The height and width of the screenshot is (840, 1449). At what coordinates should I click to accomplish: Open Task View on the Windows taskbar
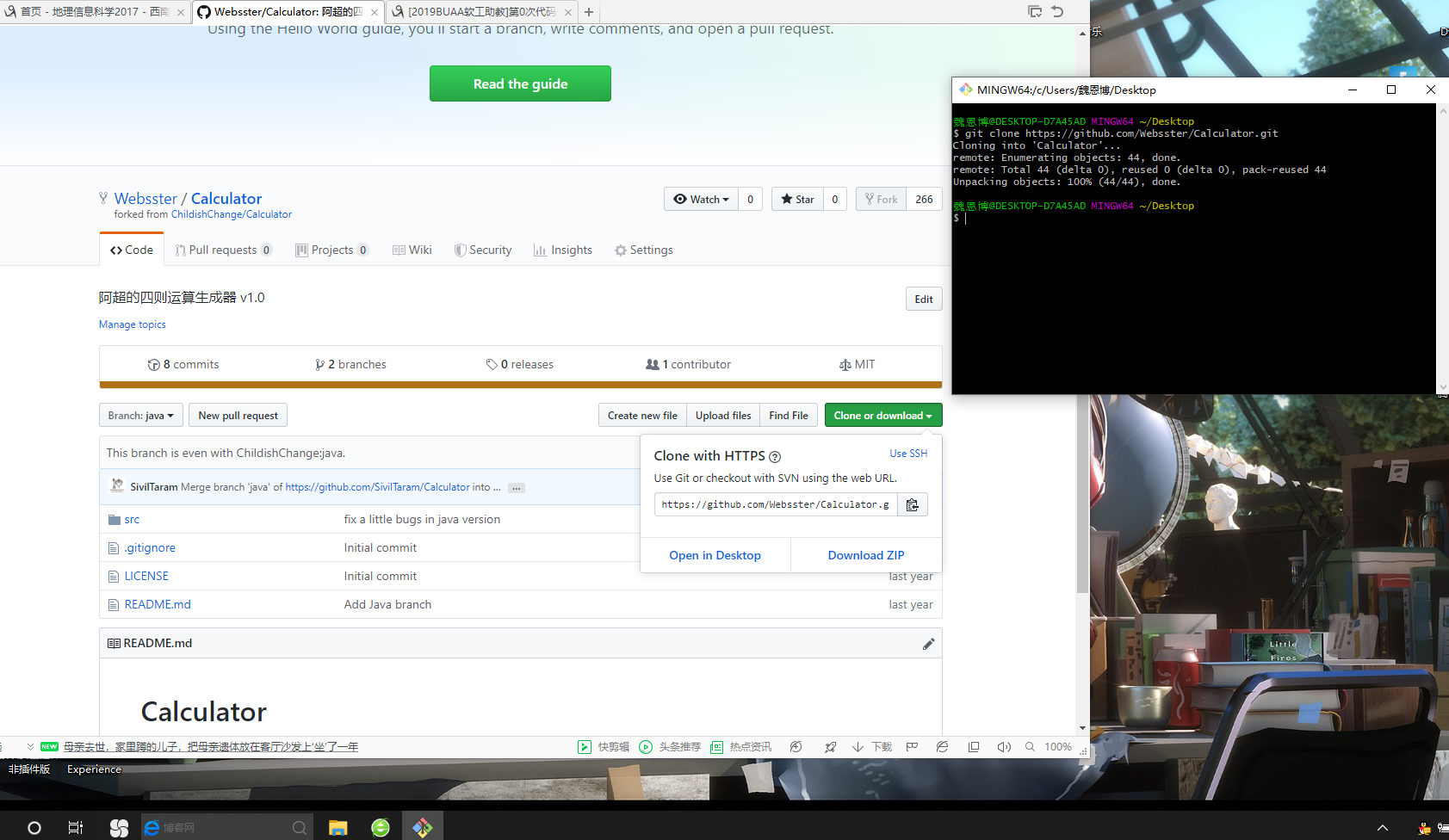click(x=76, y=828)
